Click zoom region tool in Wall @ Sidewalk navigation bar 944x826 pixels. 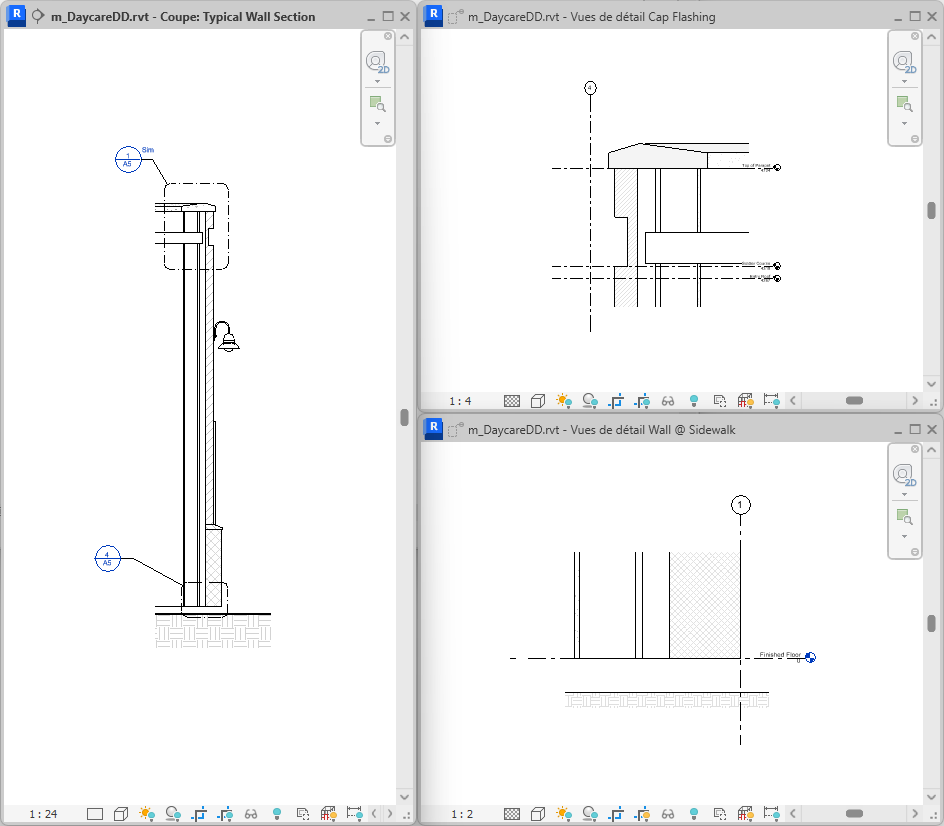(904, 517)
